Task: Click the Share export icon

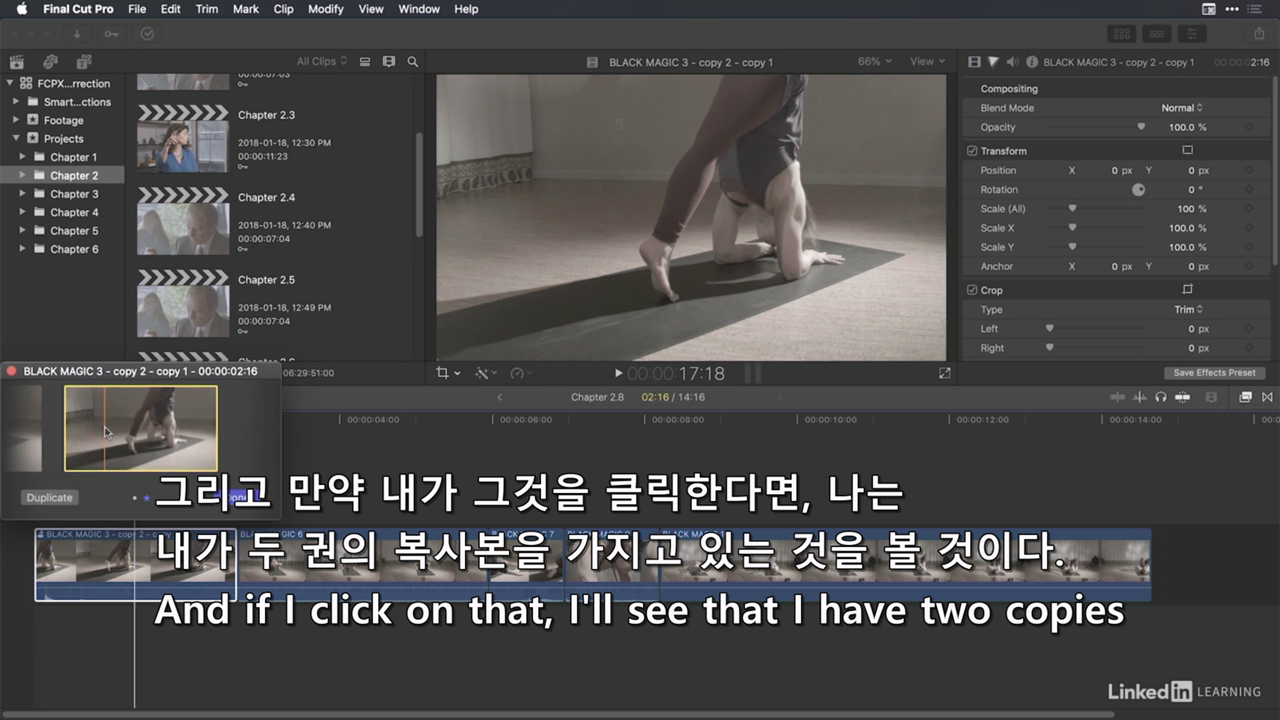Action: (1259, 34)
